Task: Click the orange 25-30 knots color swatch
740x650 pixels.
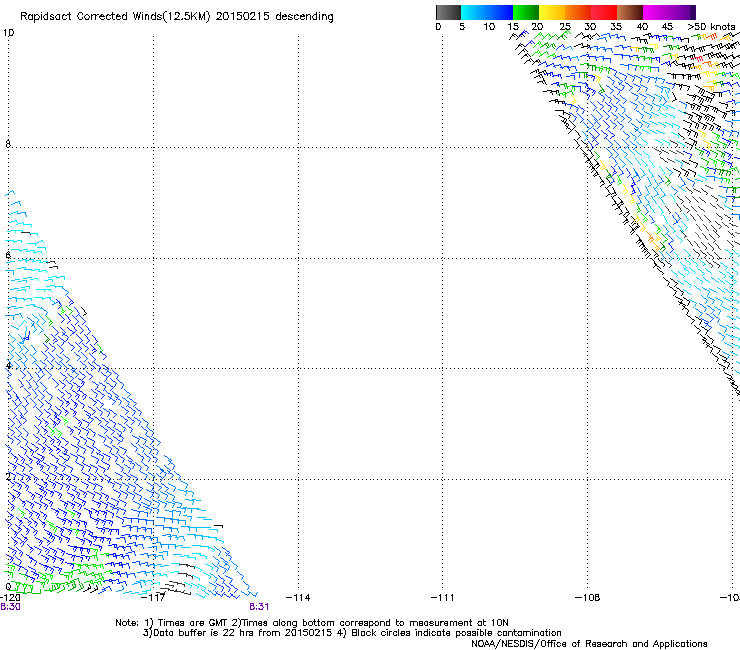Action: [x=578, y=12]
